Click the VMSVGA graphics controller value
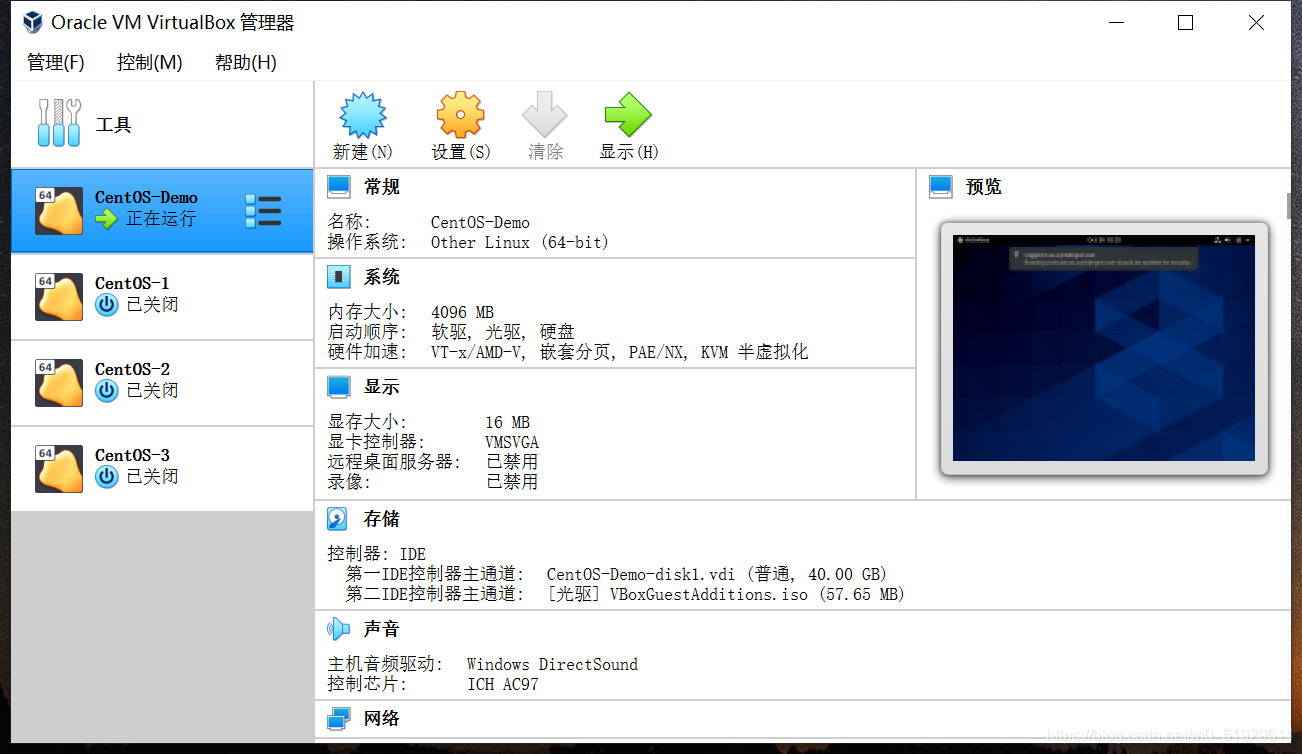Viewport: 1302px width, 754px height. click(x=512, y=442)
